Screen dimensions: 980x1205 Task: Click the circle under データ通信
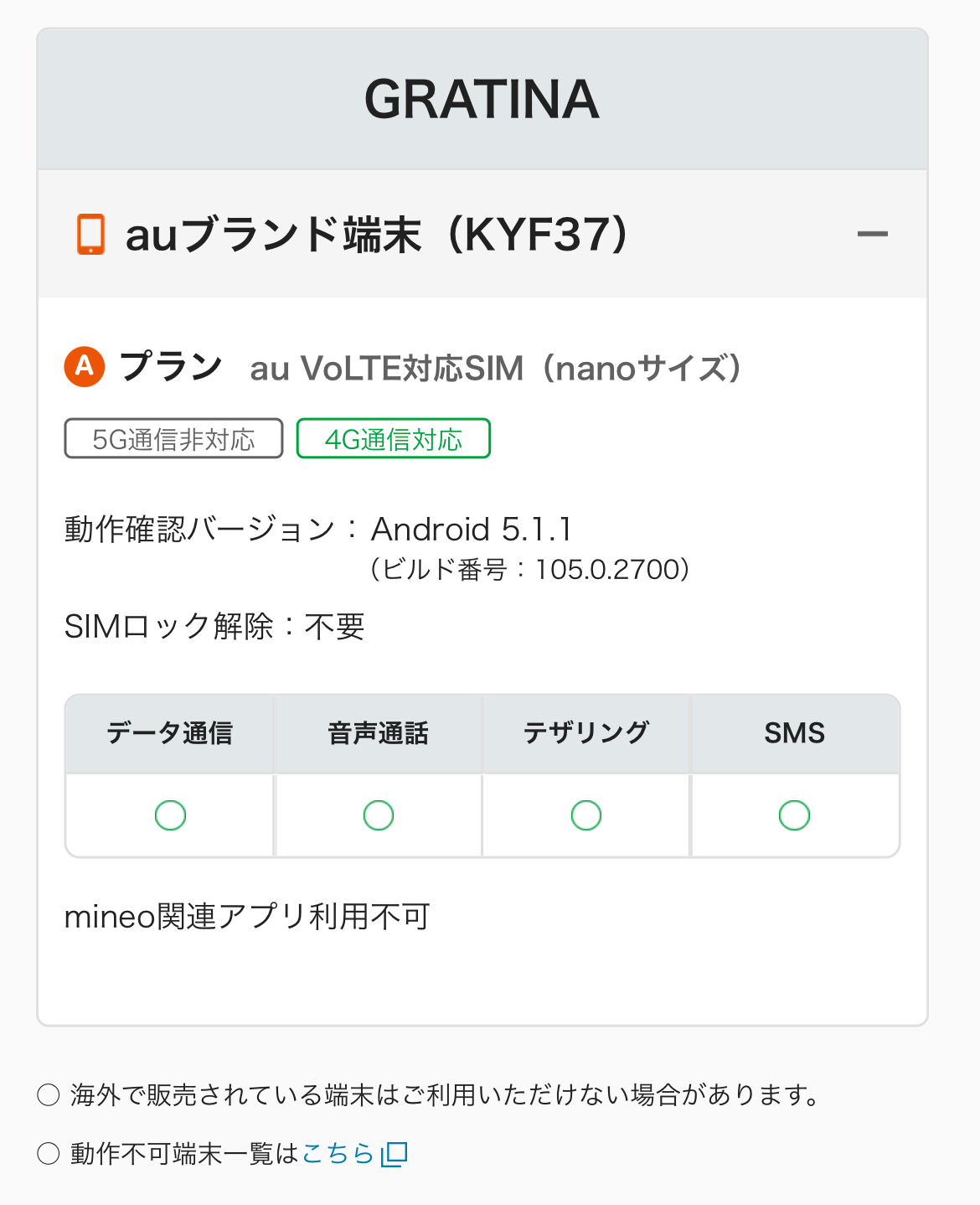pyautogui.click(x=170, y=815)
